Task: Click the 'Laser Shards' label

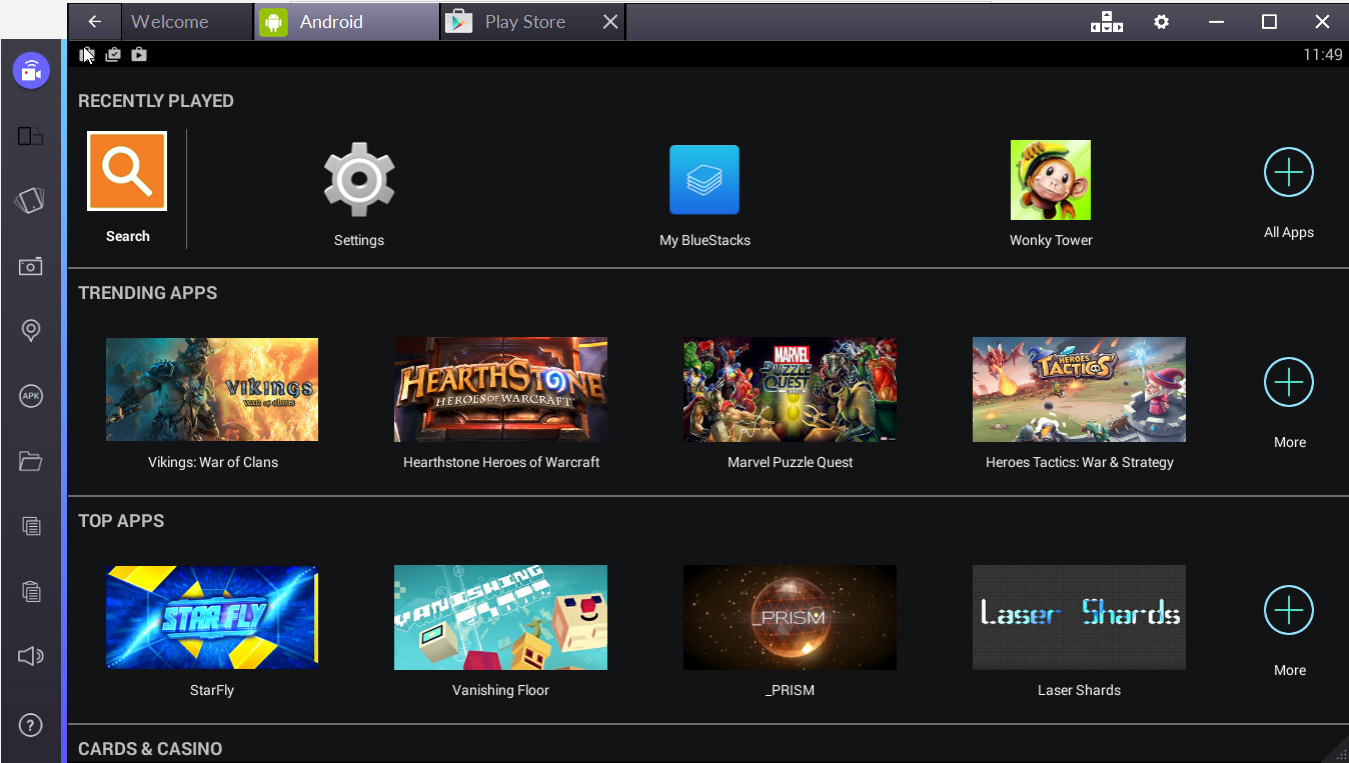Action: click(1079, 690)
